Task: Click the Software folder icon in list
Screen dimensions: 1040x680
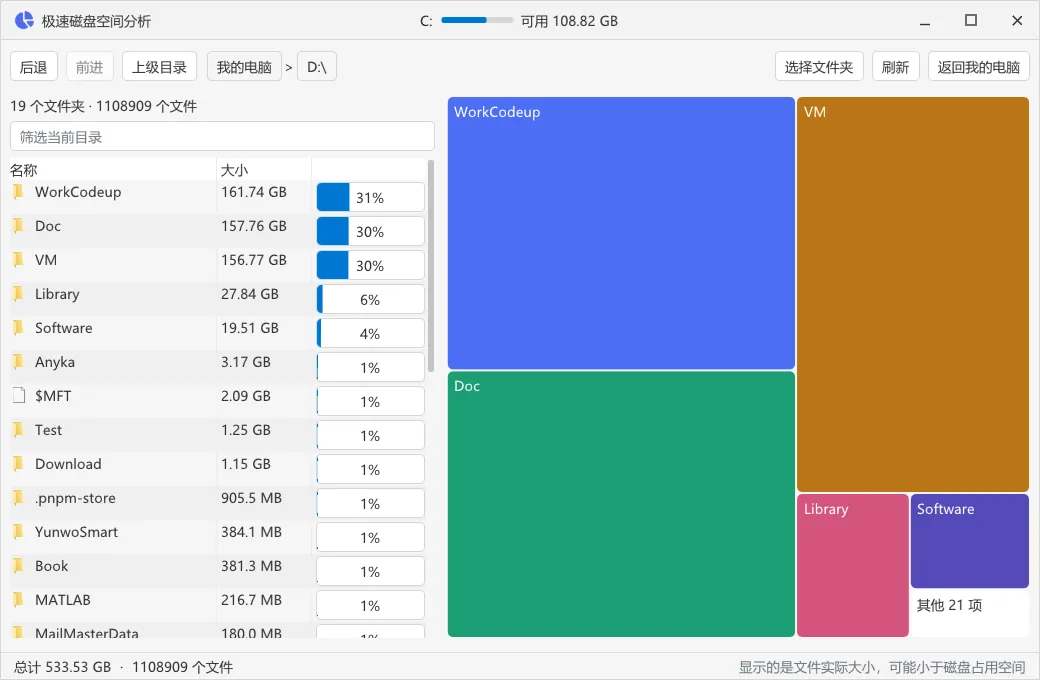Action: (19, 328)
